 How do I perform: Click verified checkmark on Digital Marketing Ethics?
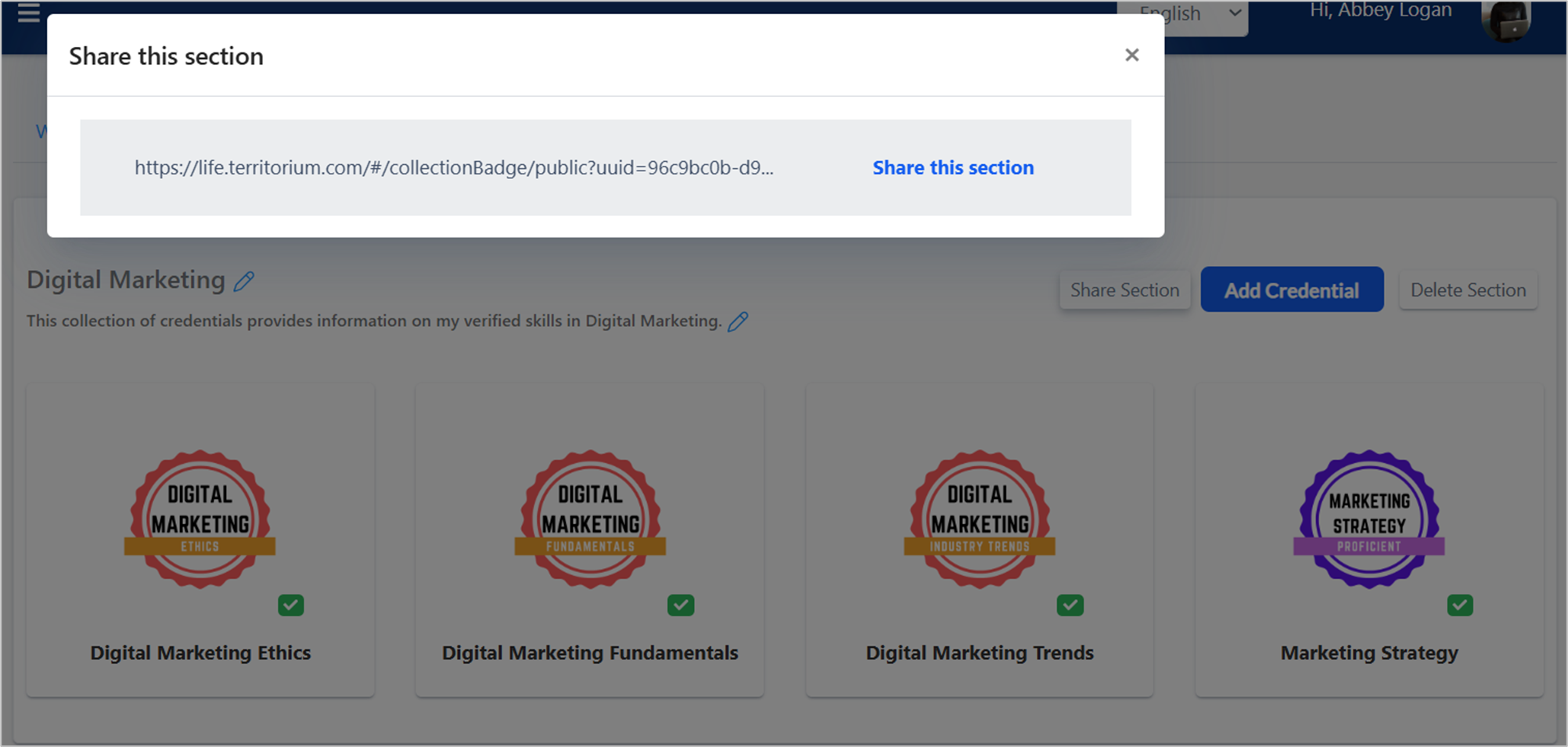[x=291, y=605]
